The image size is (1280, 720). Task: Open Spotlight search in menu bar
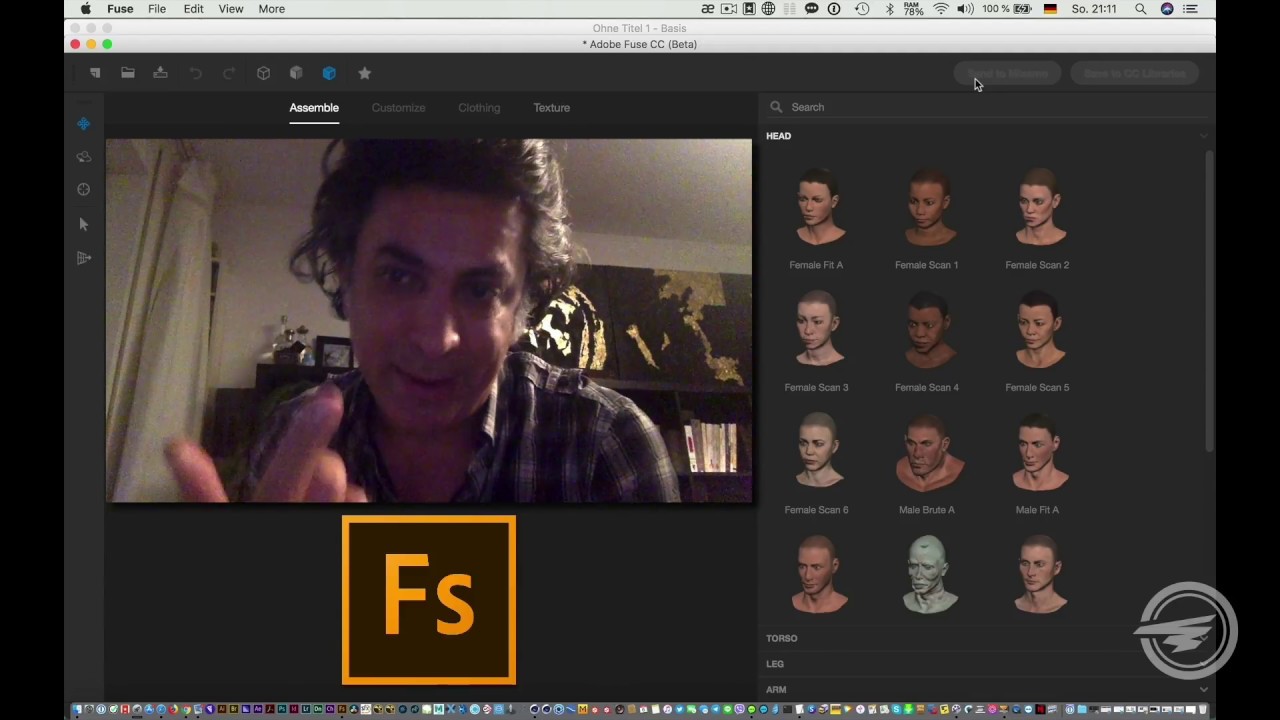pyautogui.click(x=1140, y=9)
